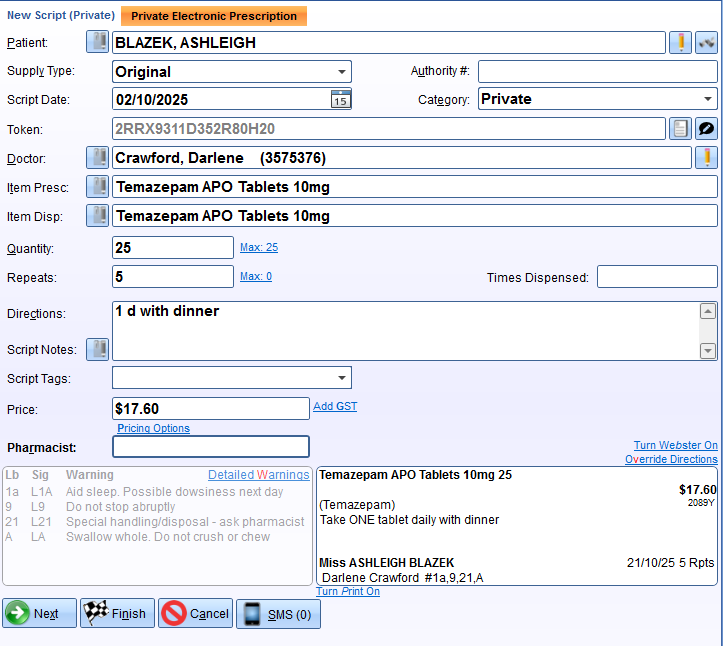Click the doctor warning exclamation icon
Screen dimensions: 723x646
coord(707,158)
